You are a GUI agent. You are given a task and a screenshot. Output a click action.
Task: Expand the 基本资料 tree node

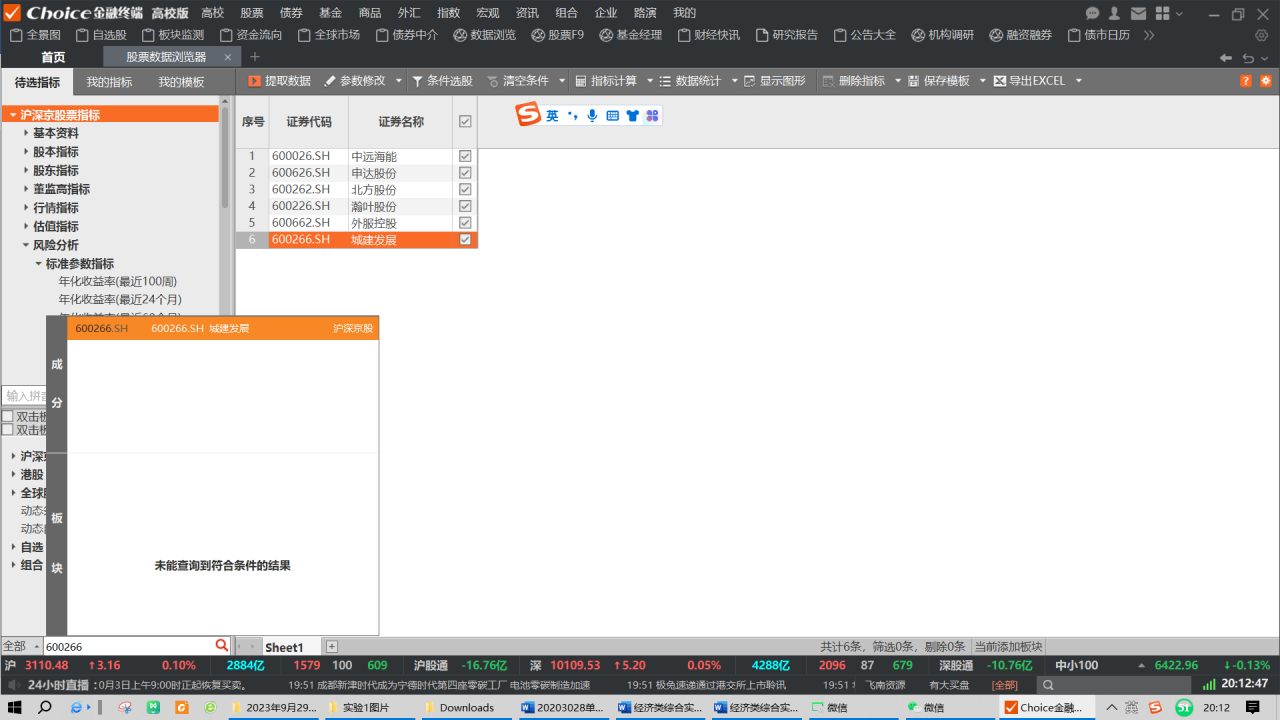tap(26, 133)
